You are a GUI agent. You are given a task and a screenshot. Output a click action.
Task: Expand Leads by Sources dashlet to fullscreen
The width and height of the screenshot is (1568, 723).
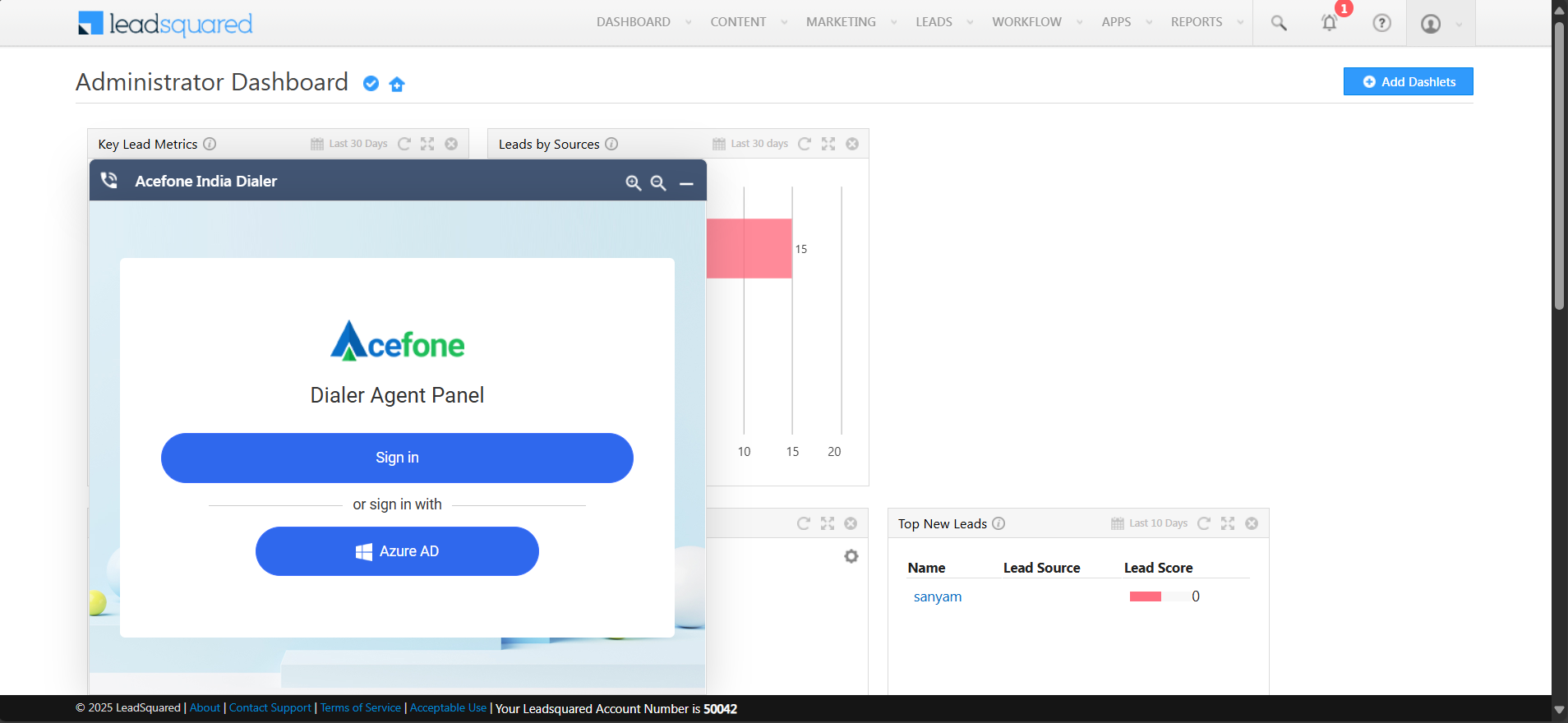[828, 144]
